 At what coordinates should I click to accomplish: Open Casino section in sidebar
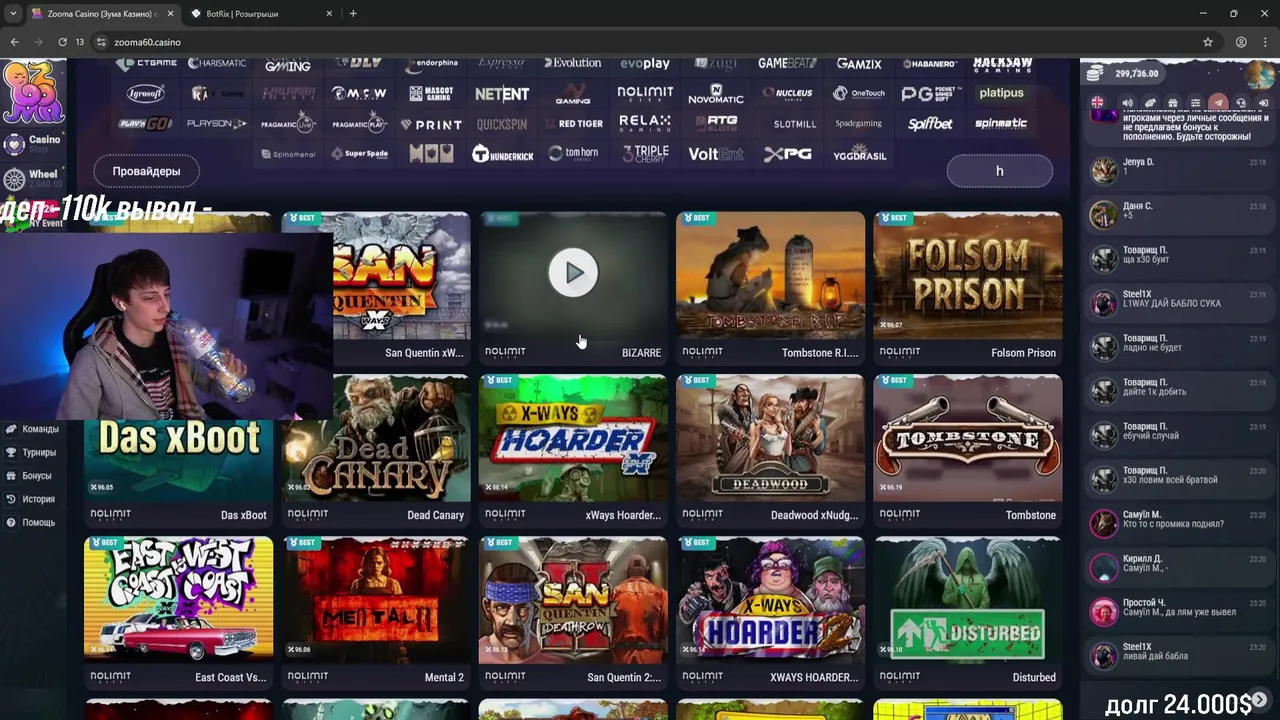pyautogui.click(x=33, y=143)
